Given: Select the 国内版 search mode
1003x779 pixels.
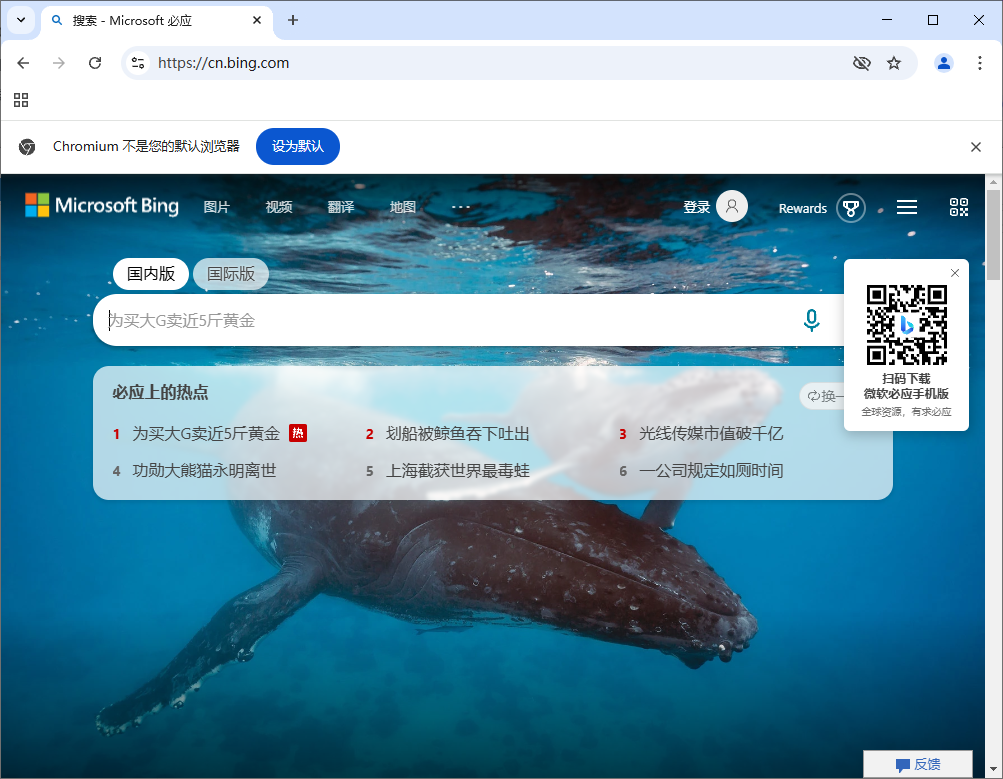Looking at the screenshot, I should [150, 273].
